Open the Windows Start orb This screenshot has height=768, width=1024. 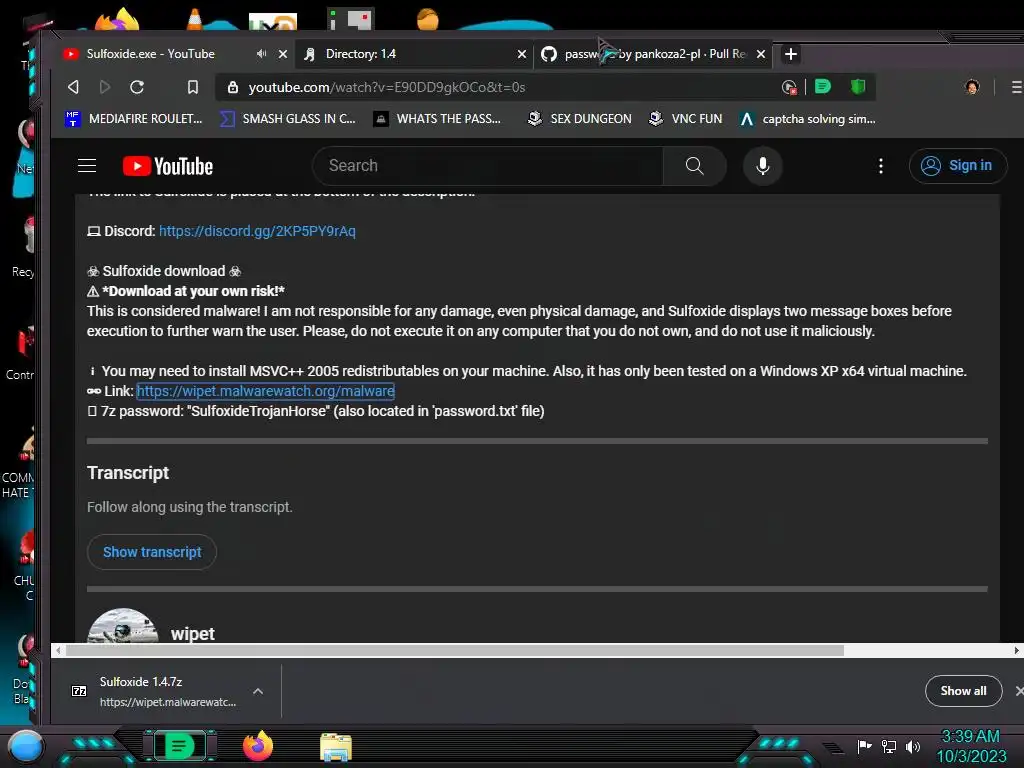click(26, 746)
